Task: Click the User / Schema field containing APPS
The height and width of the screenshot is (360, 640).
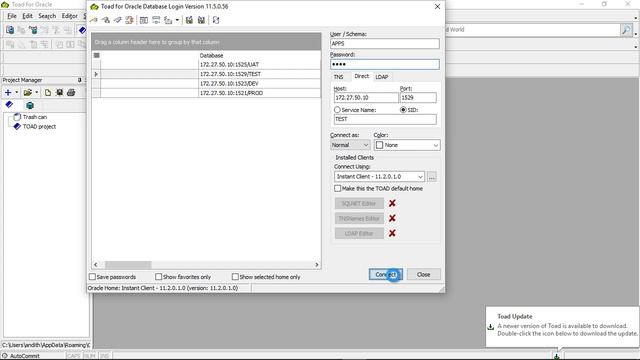Action: pos(385,43)
